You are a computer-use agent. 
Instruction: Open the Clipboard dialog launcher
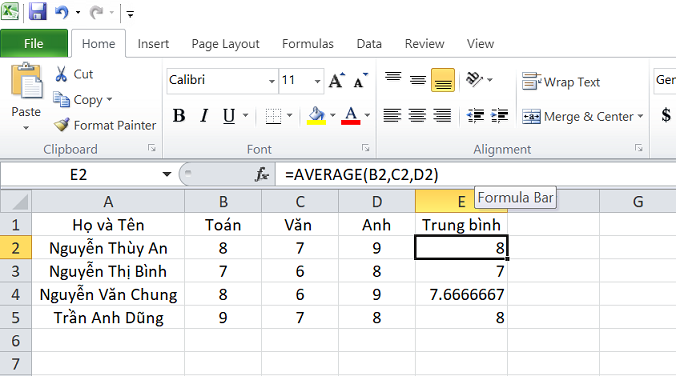pos(152,148)
